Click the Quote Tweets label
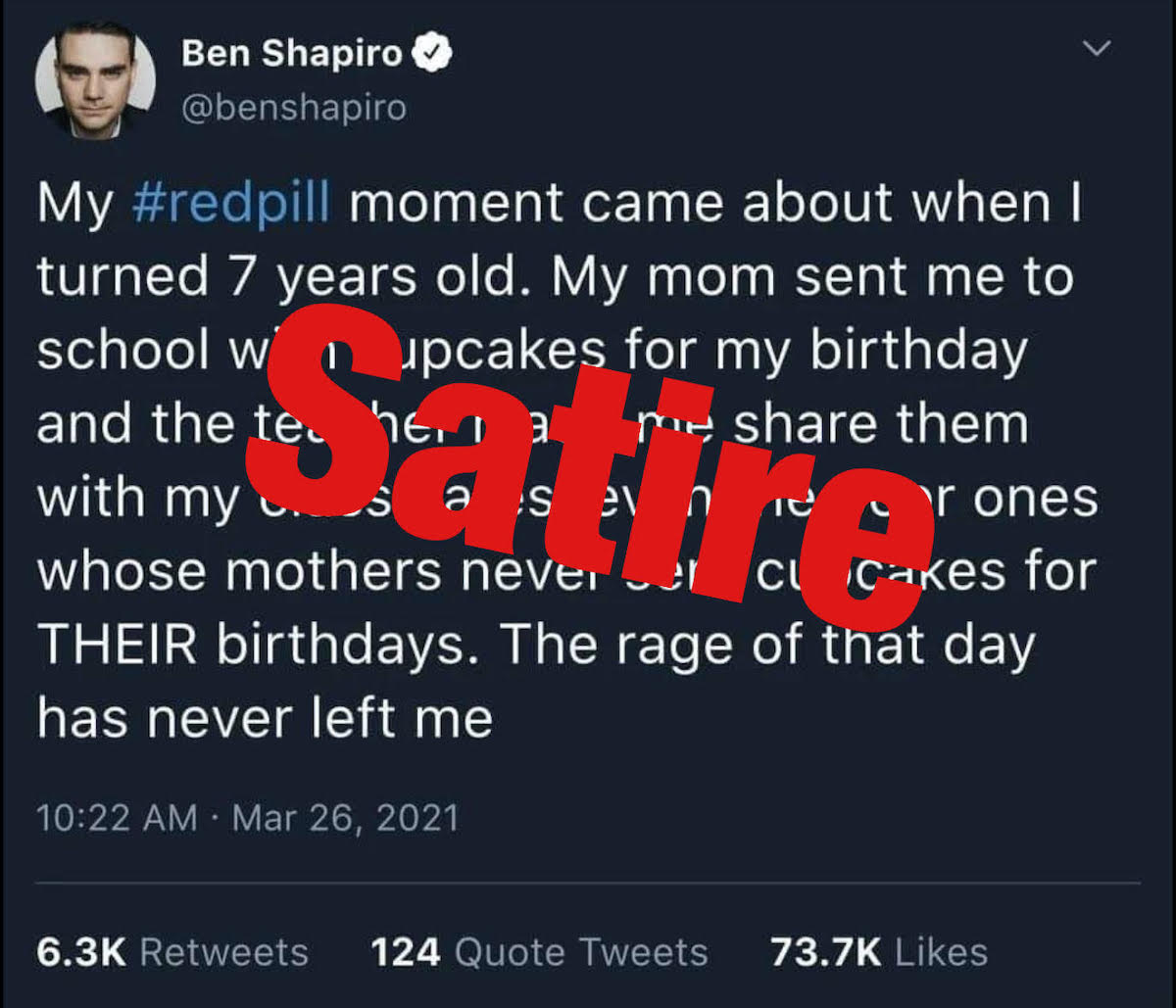The image size is (1176, 1008). tap(578, 949)
